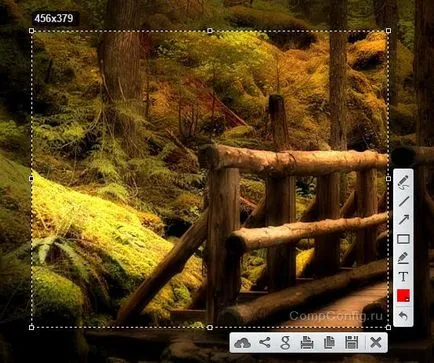This screenshot has height=363, width=434.
Task: Select the Text tool
Action: click(403, 276)
